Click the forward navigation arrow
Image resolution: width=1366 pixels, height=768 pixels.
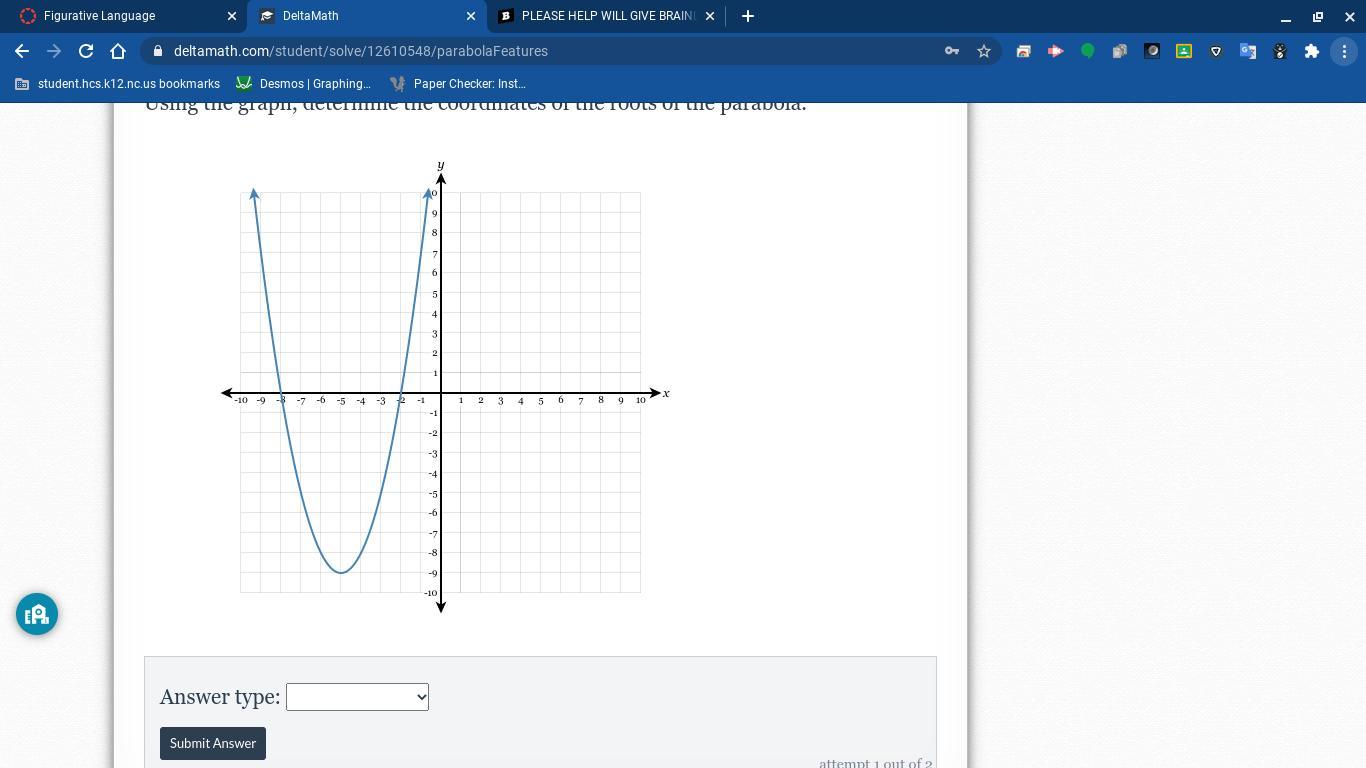coord(54,51)
